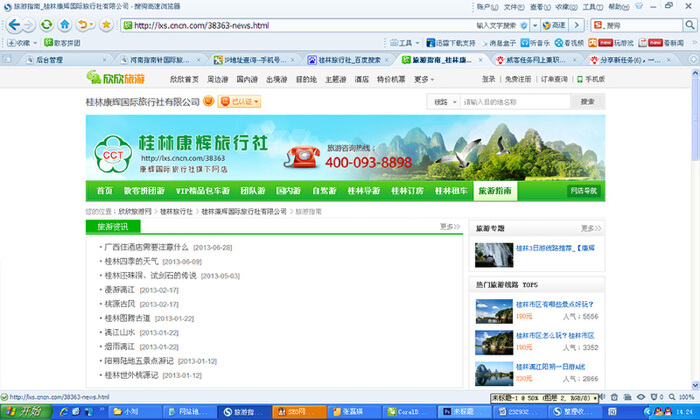Image resolution: width=700 pixels, height=420 pixels.
Task: Click the 玩游戏 toolbar item
Action: (x=611, y=43)
